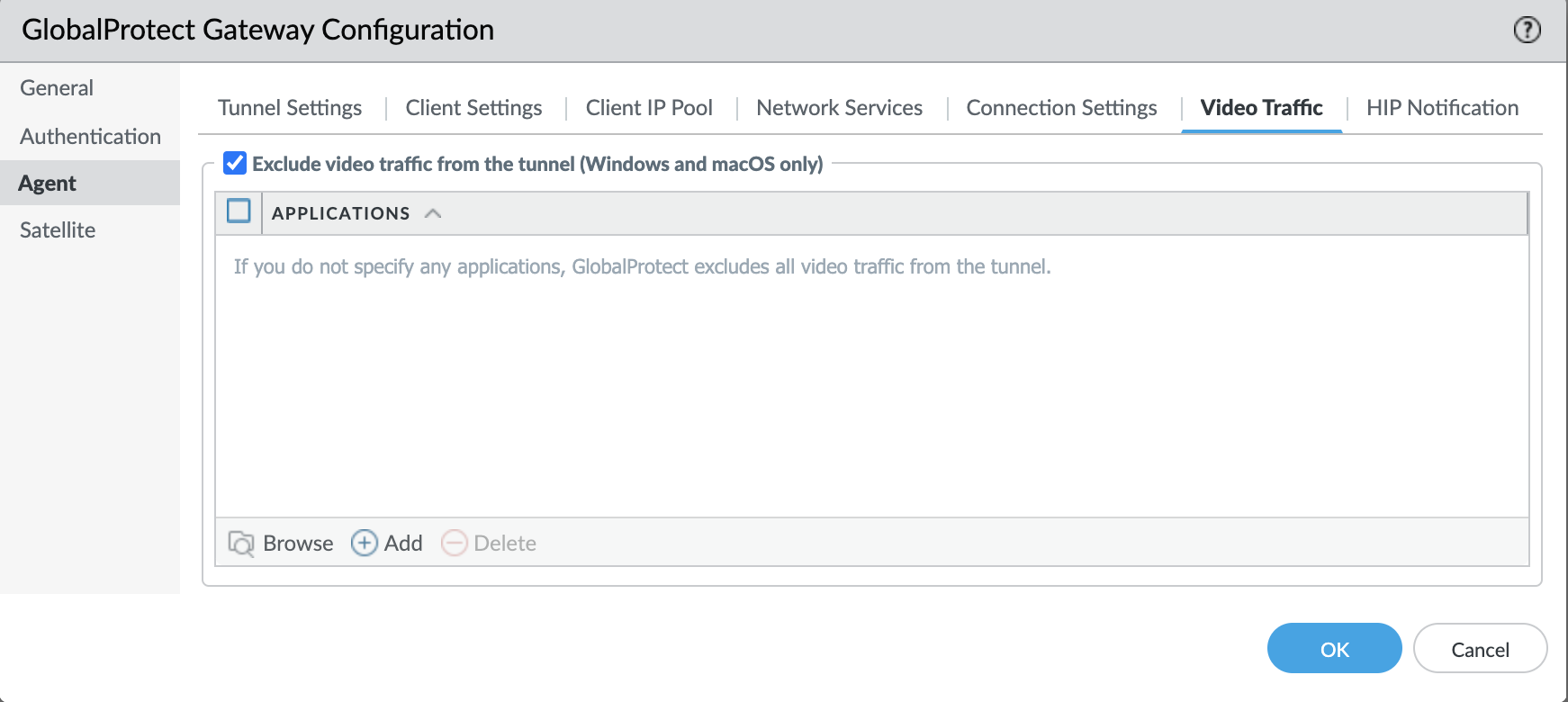Go to Authentication section
The image size is (1568, 702).
[x=90, y=137]
